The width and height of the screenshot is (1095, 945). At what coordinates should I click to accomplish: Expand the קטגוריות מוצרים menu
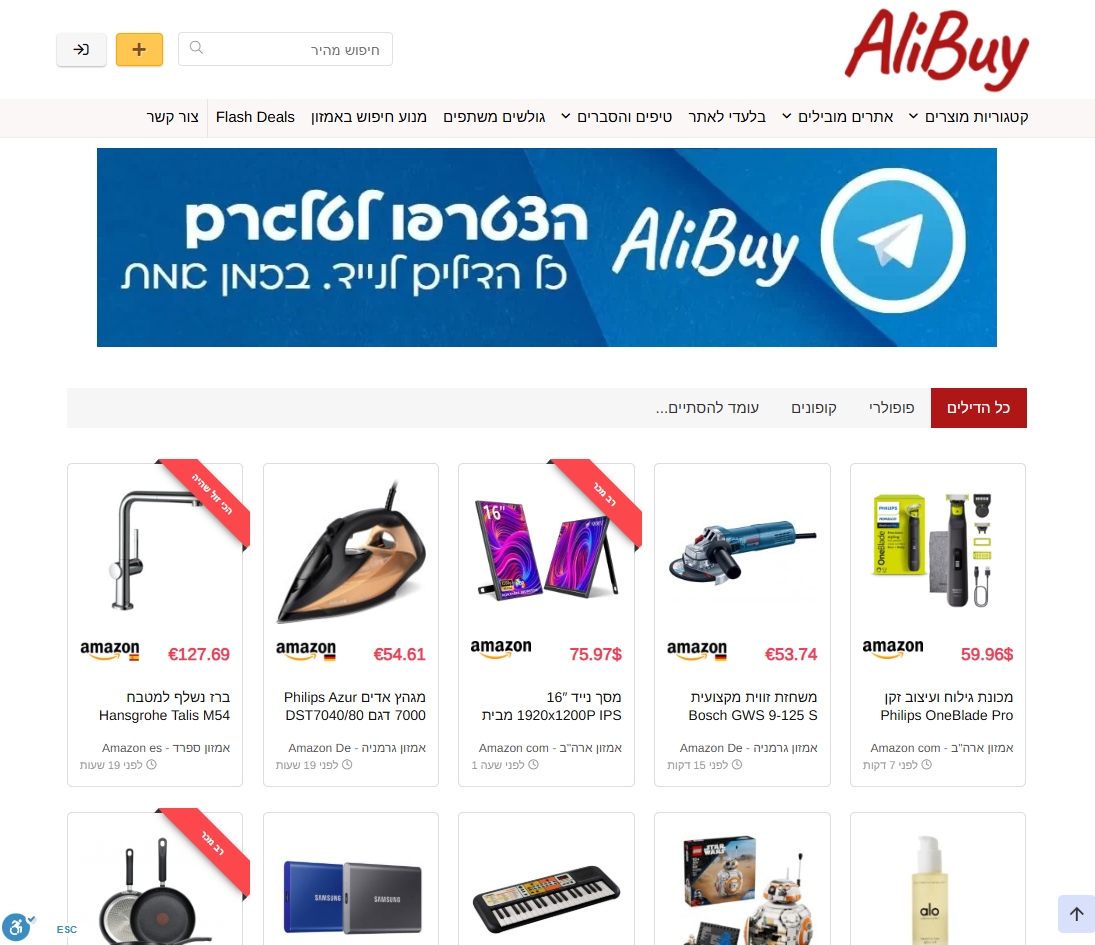coord(968,117)
